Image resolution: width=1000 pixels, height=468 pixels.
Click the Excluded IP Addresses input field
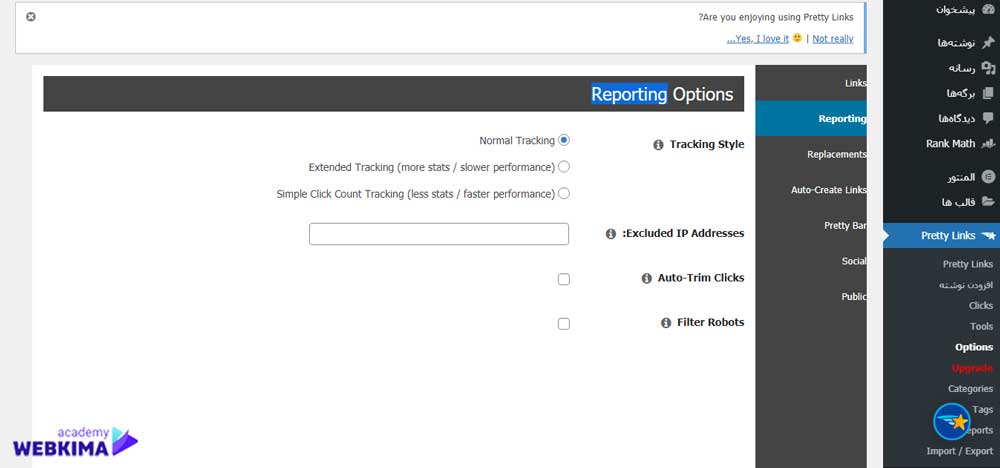click(x=439, y=234)
